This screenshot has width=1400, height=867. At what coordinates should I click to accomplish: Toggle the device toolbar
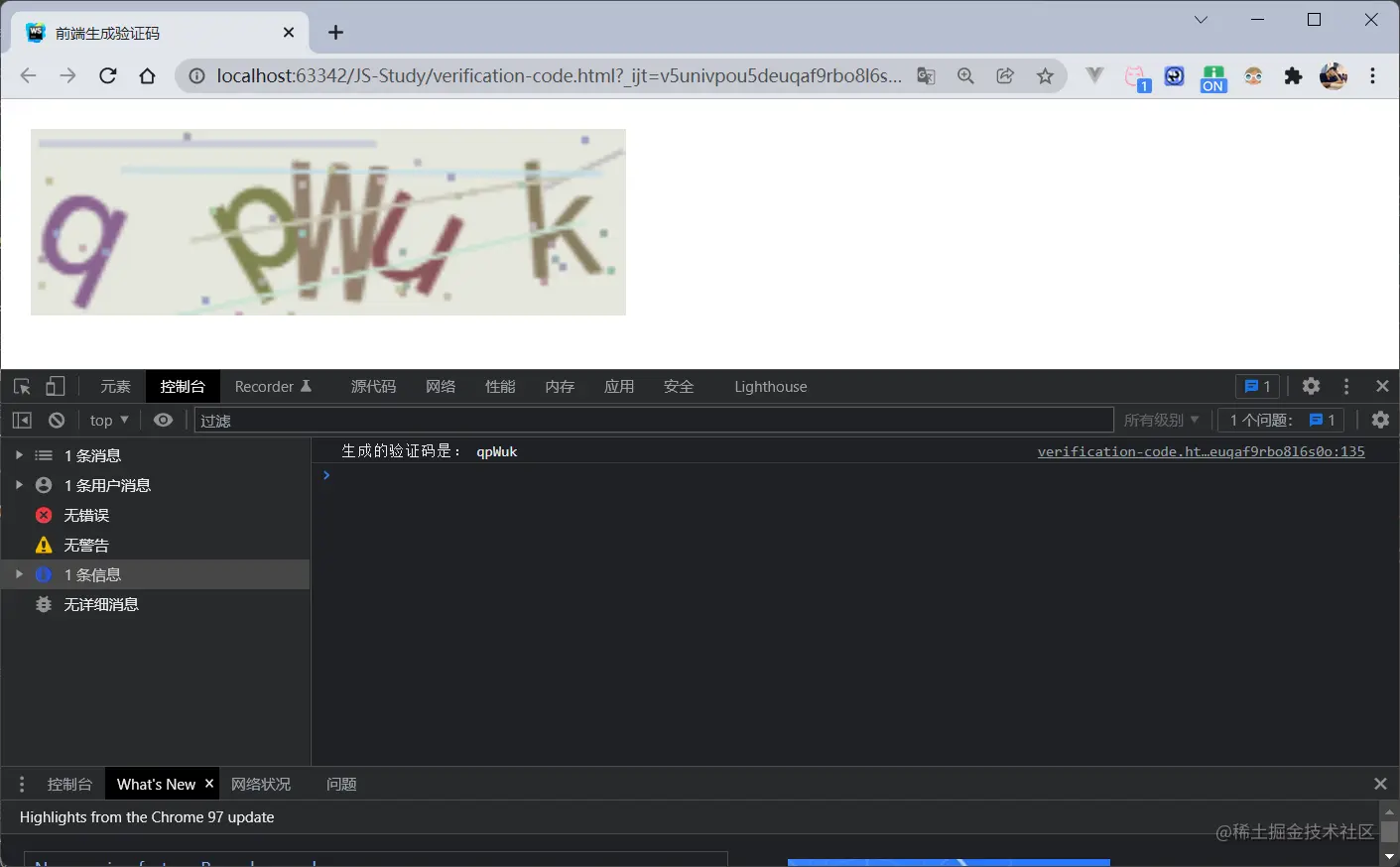56,387
